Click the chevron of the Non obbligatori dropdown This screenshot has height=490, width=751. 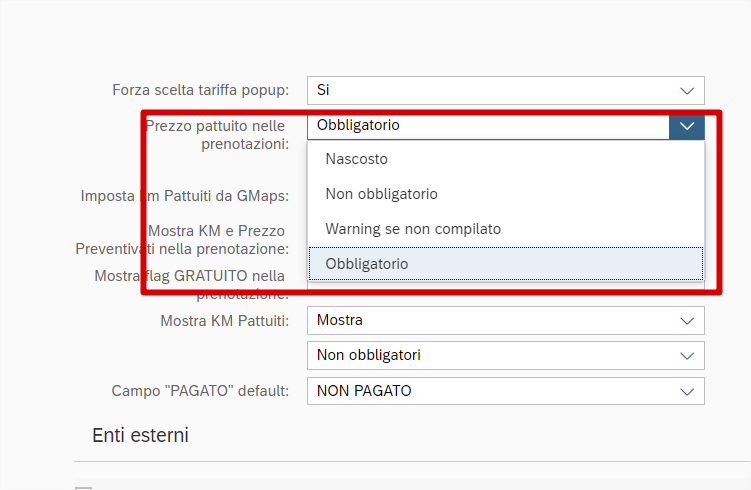[x=687, y=356]
